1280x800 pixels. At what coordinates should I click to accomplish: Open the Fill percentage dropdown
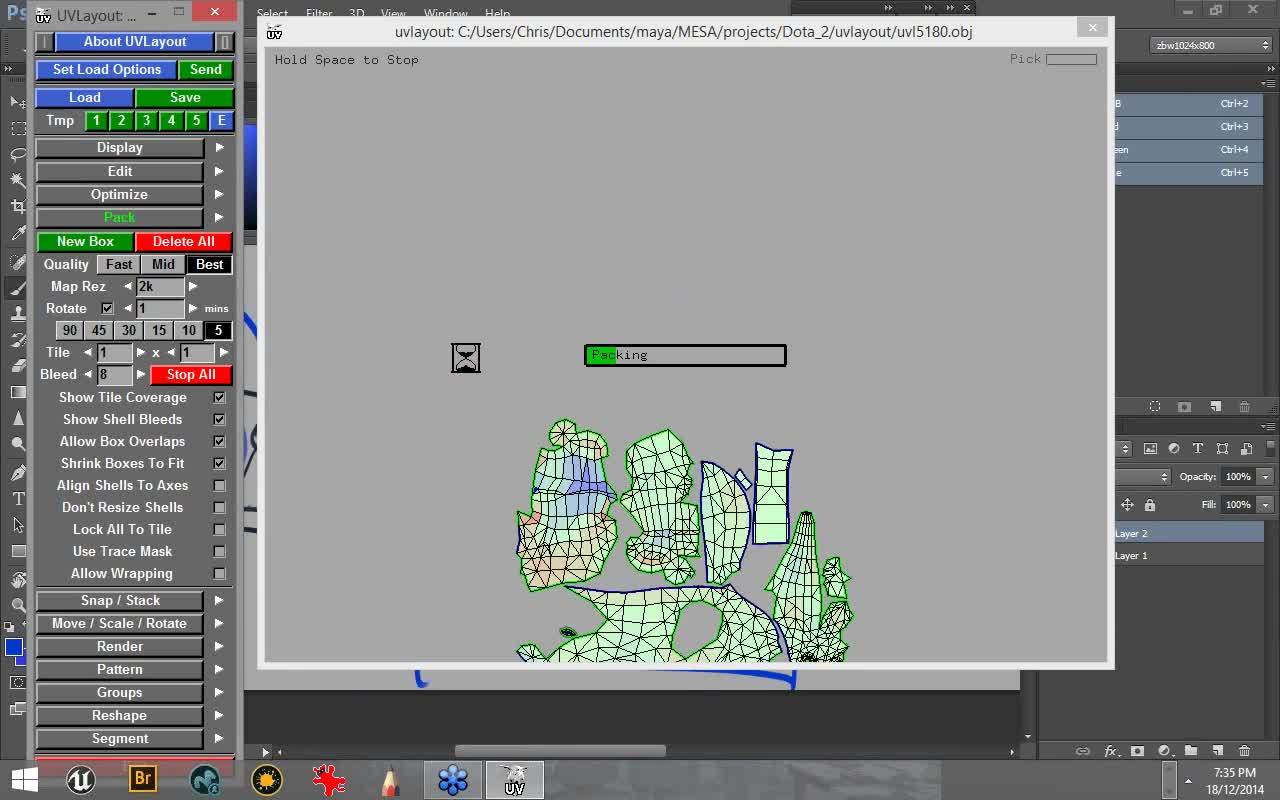pyautogui.click(x=1265, y=505)
